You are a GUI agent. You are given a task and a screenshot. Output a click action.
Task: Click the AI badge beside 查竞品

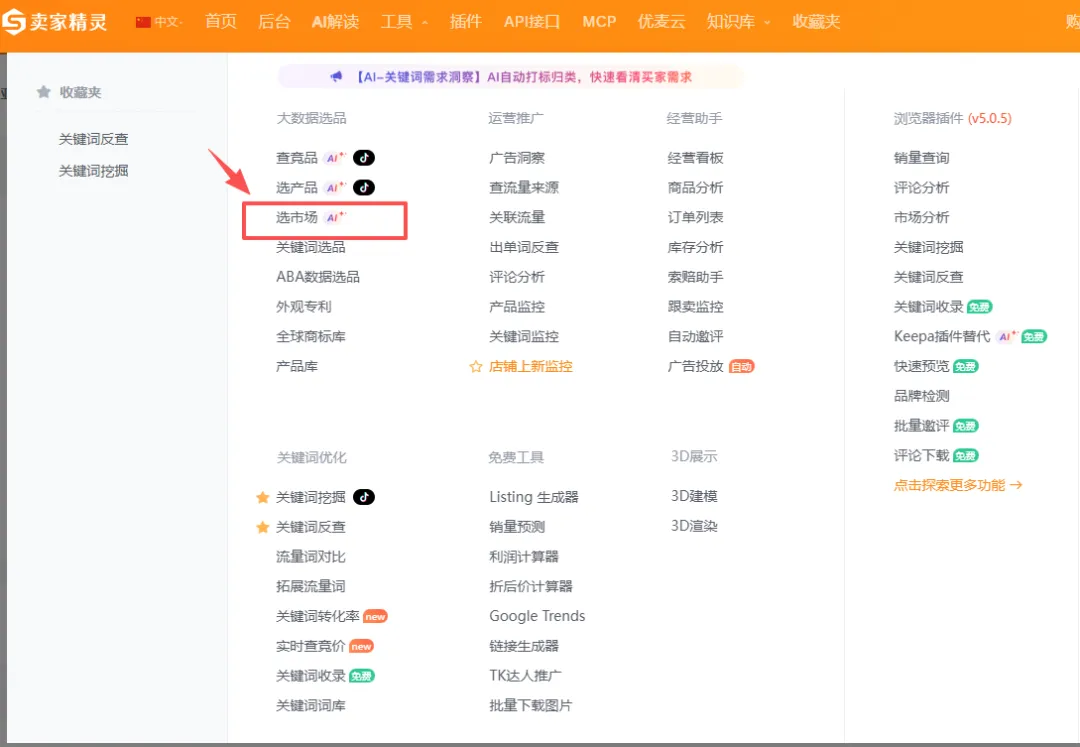[335, 158]
